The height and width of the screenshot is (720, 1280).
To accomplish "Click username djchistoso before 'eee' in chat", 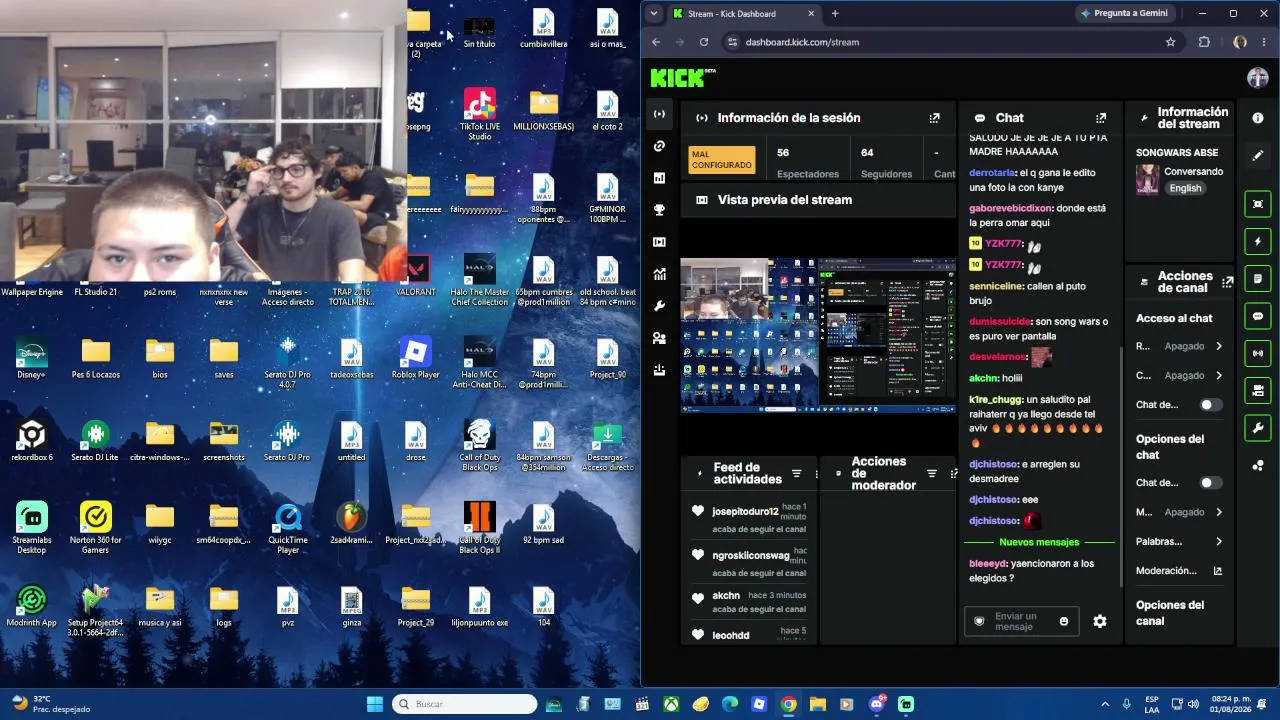I will (x=993, y=499).
